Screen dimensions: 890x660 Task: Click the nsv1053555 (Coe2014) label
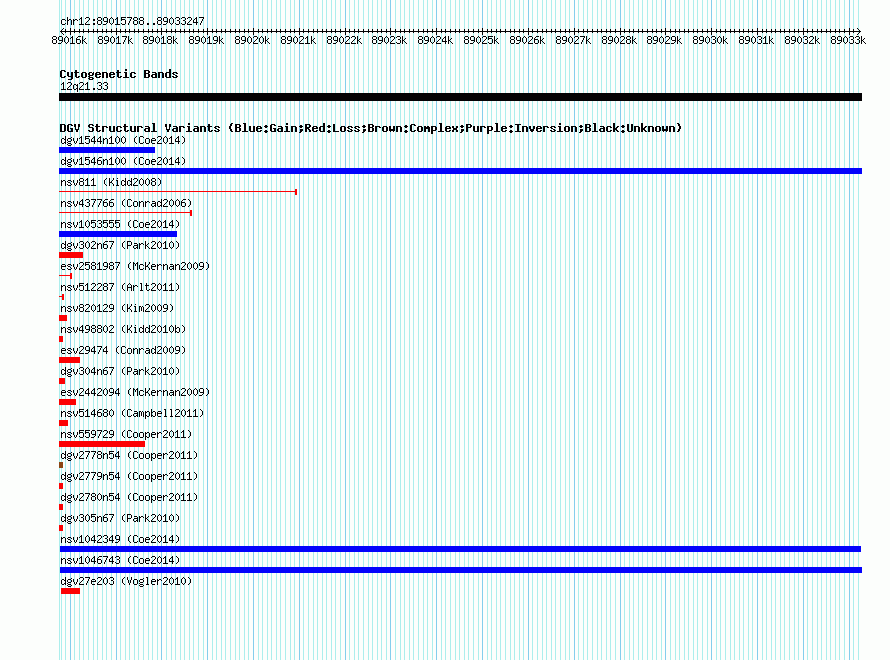coord(120,224)
